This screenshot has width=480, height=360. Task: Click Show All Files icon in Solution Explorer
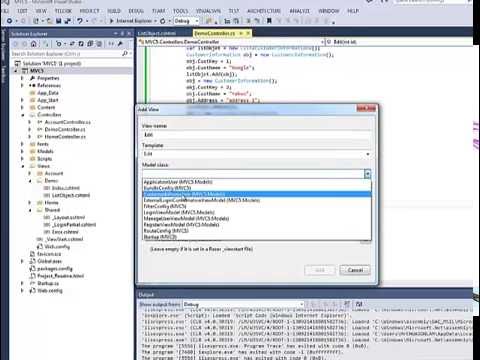pos(99,44)
